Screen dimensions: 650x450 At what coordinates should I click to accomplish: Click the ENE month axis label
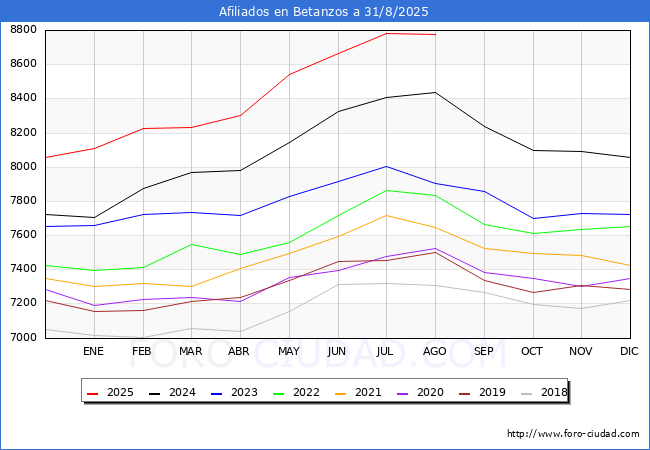(x=93, y=351)
